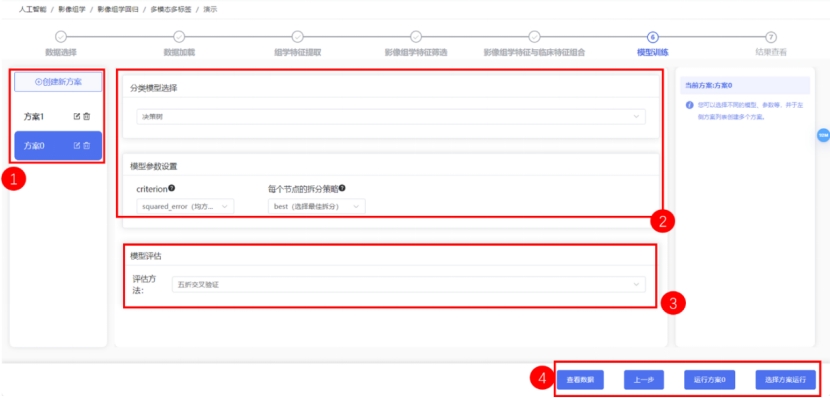Click the chevron arrow of the 五折交叉验证 dropdown
The image size is (830, 398).
click(x=637, y=284)
